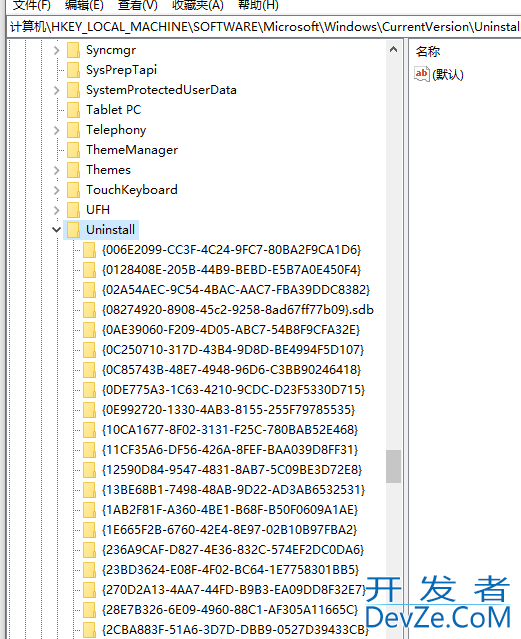
Task: Select key {1AB2F81F-A360-4BE1-B68F-B50F0609A1AE}
Action: coord(230,509)
